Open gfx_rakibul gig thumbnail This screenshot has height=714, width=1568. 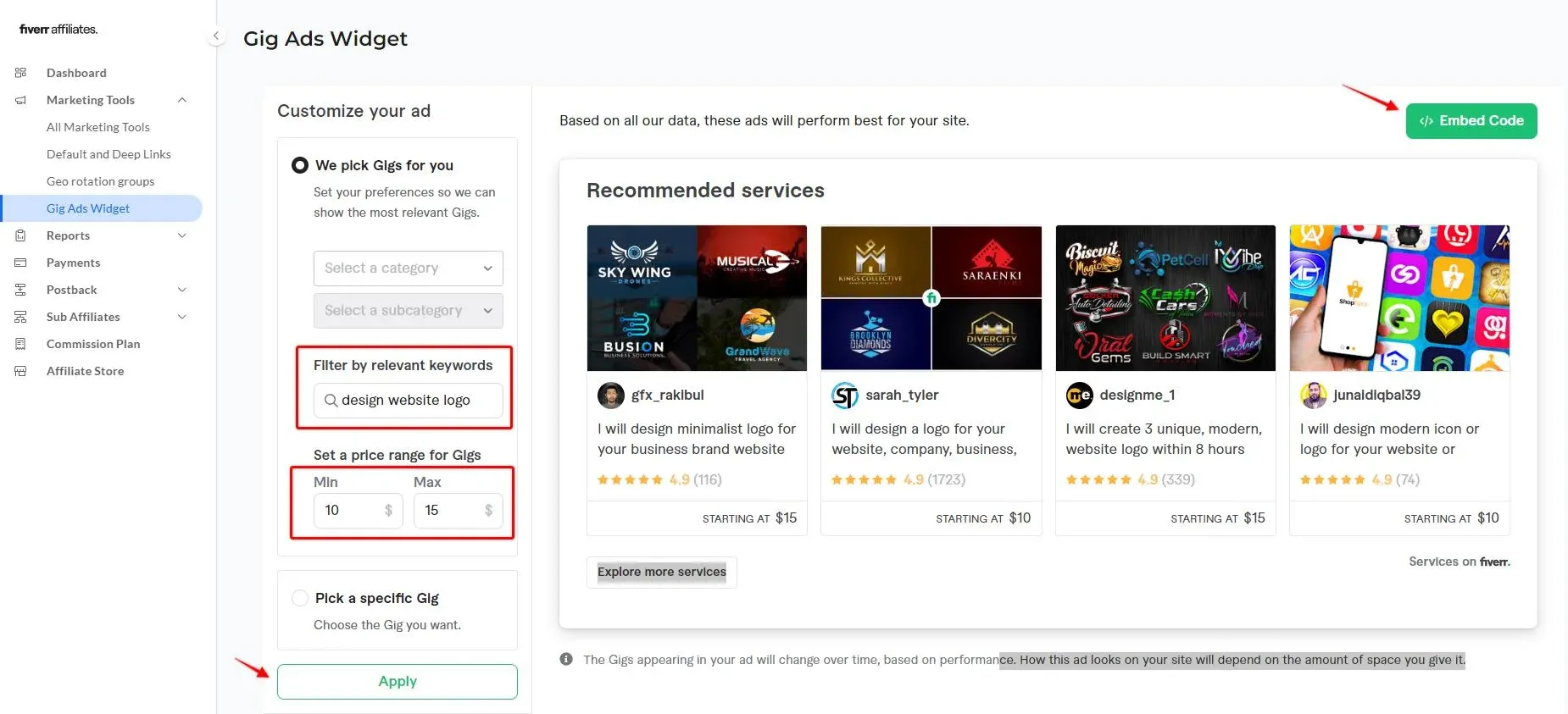pos(697,298)
